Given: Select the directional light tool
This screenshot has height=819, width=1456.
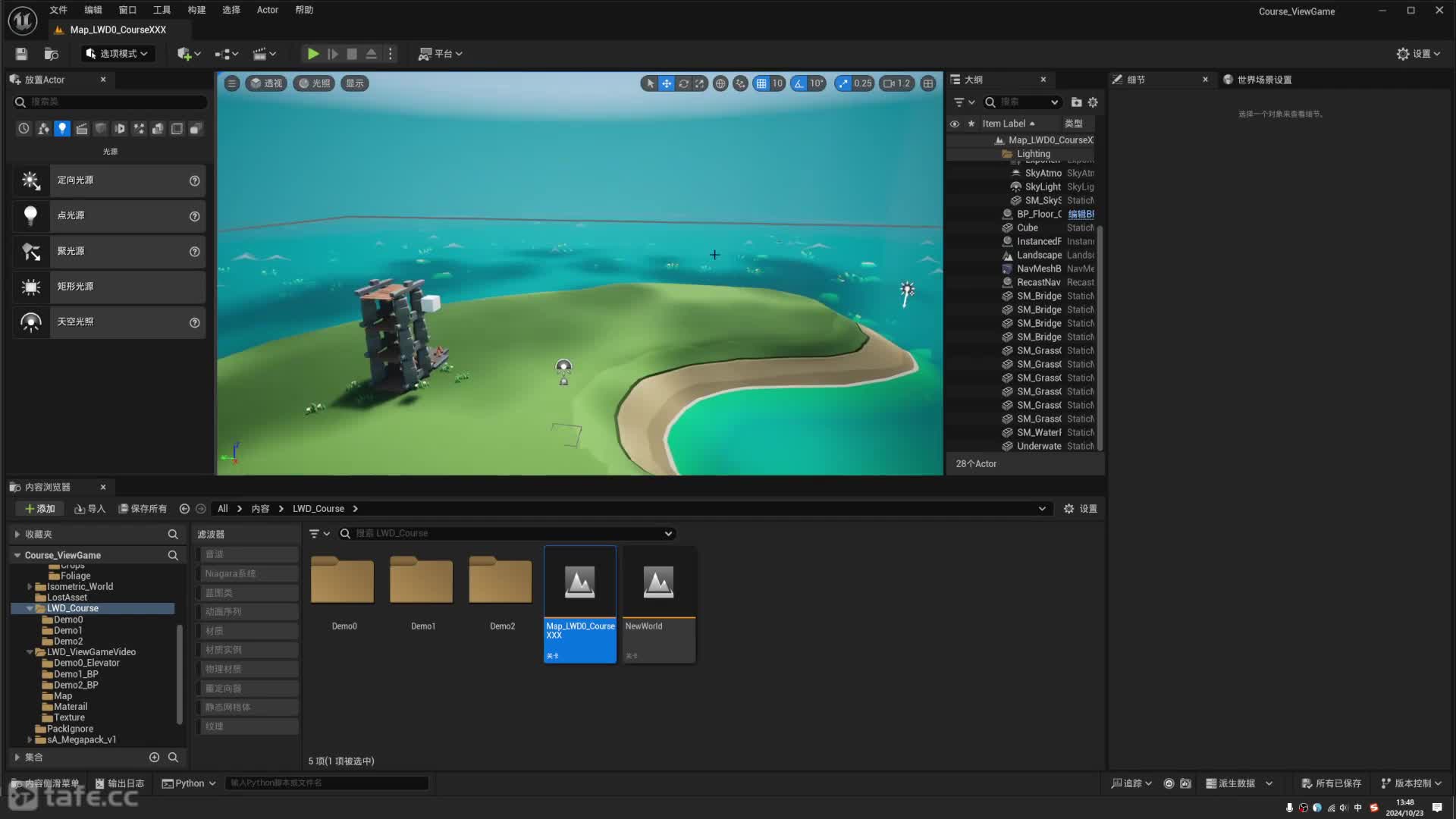Looking at the screenshot, I should [107, 179].
